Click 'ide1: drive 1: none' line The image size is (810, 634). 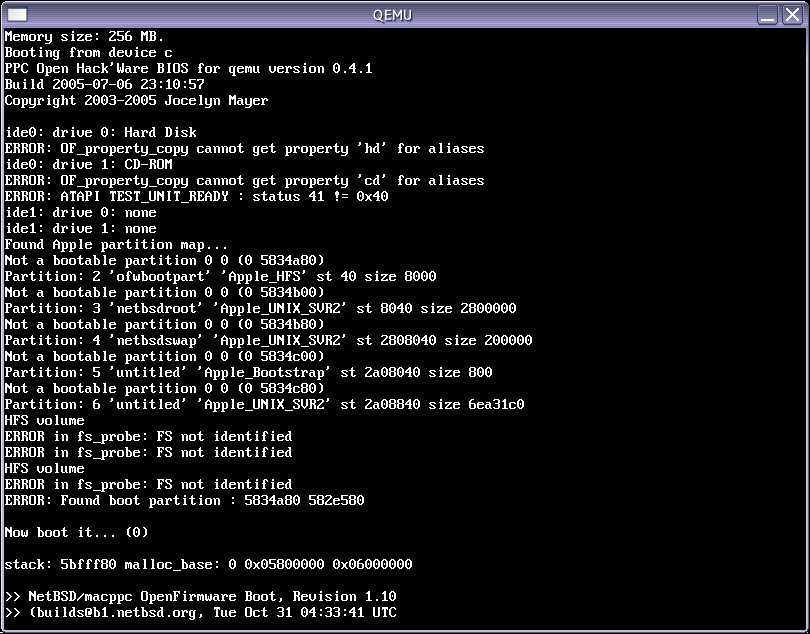click(80, 228)
